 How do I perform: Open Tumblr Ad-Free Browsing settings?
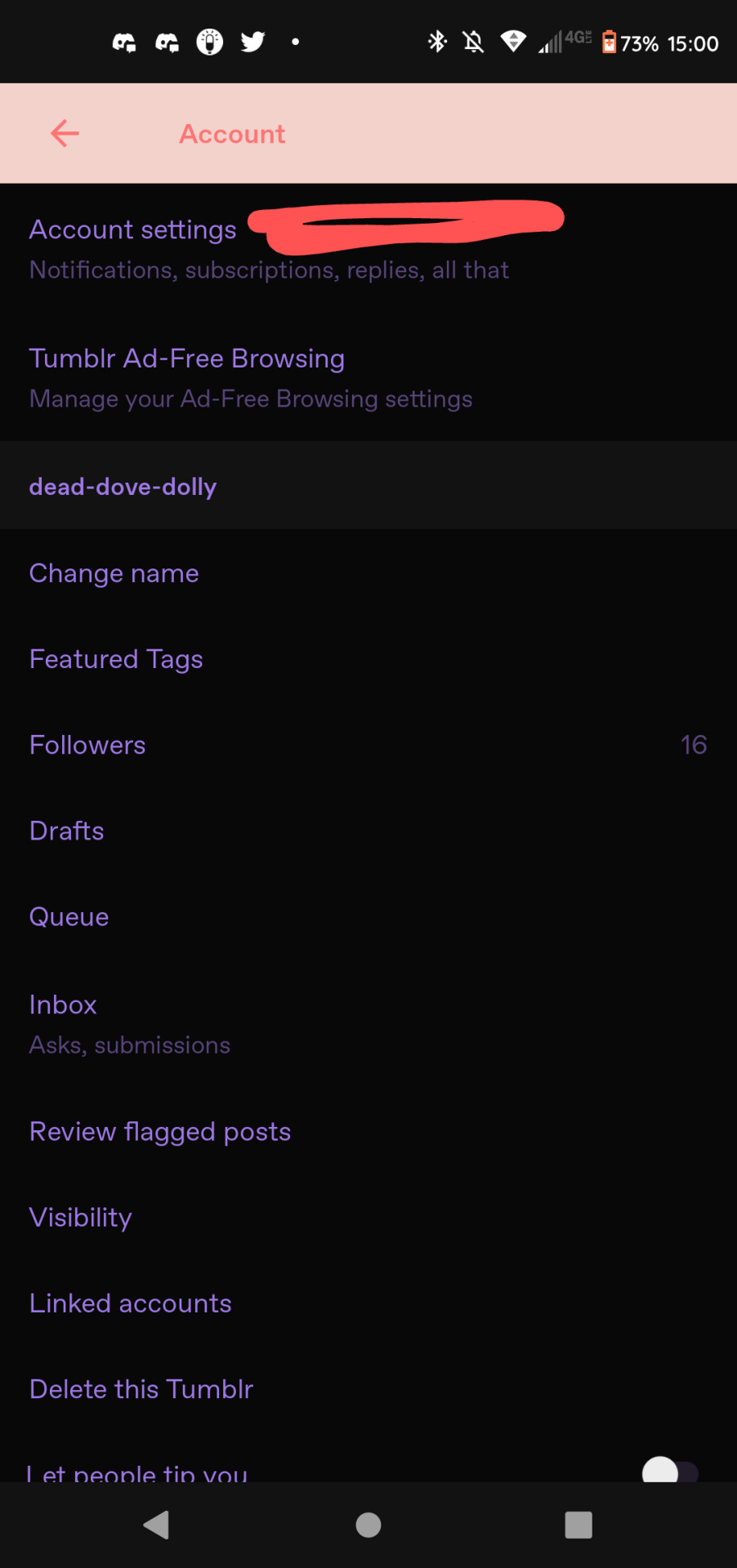tap(368, 377)
